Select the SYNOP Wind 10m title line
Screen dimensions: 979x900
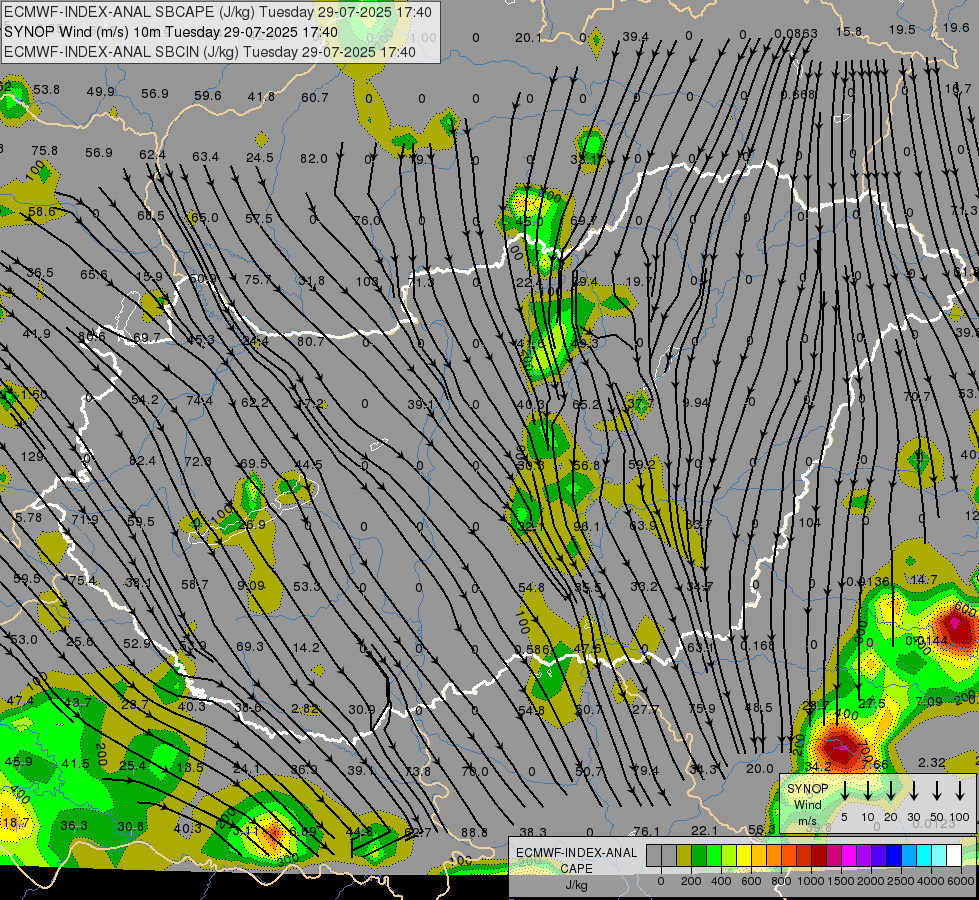tap(170, 32)
